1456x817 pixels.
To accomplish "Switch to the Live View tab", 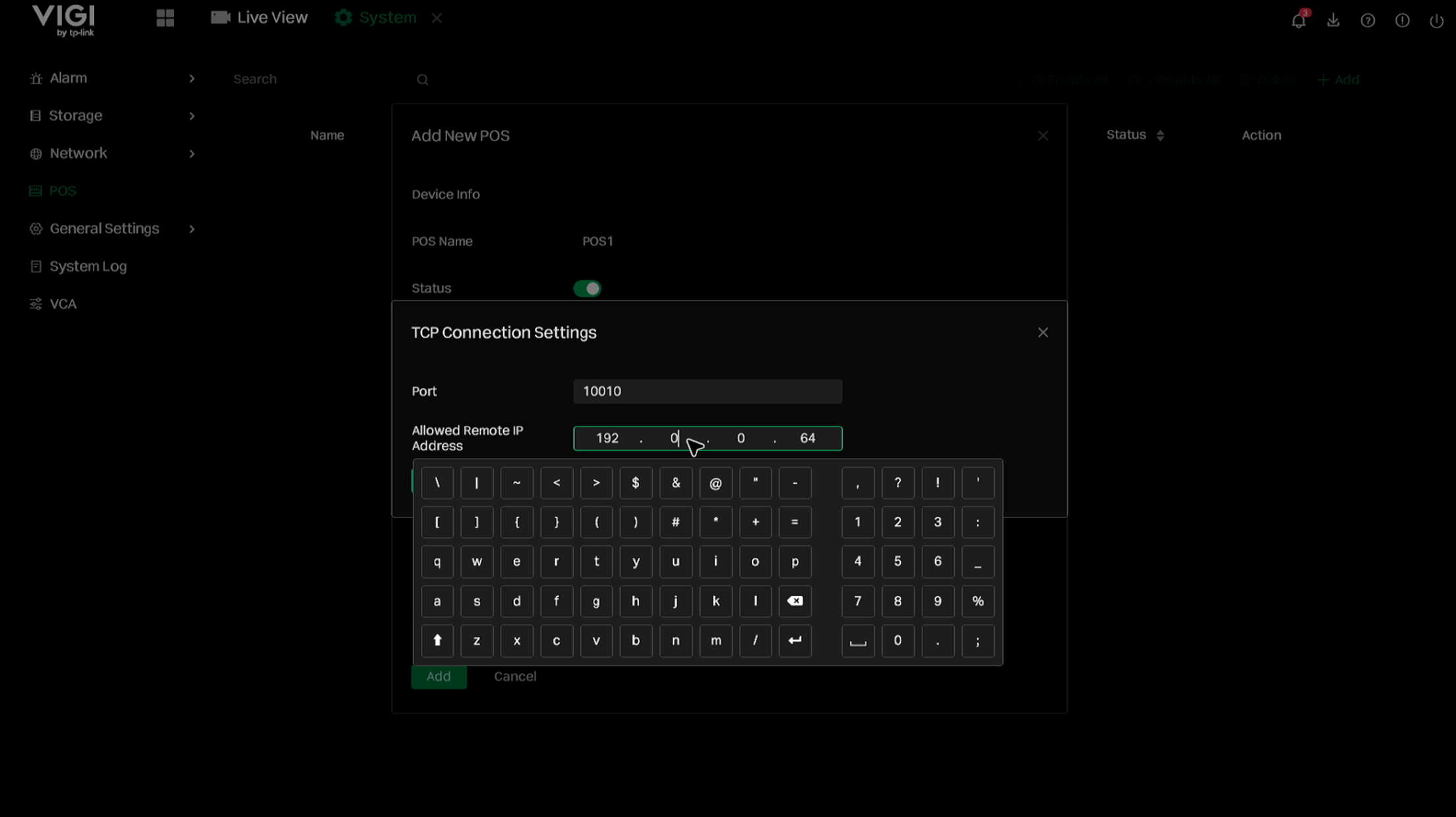I will click(x=259, y=18).
